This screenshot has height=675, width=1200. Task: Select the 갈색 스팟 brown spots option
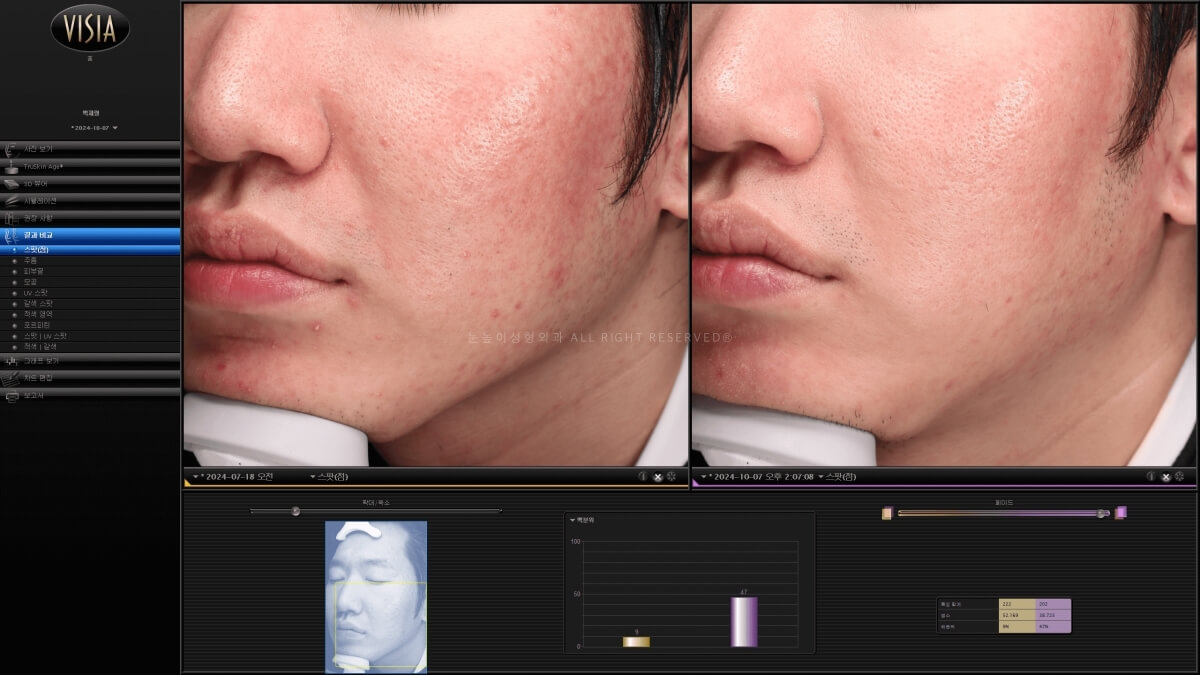[90, 303]
